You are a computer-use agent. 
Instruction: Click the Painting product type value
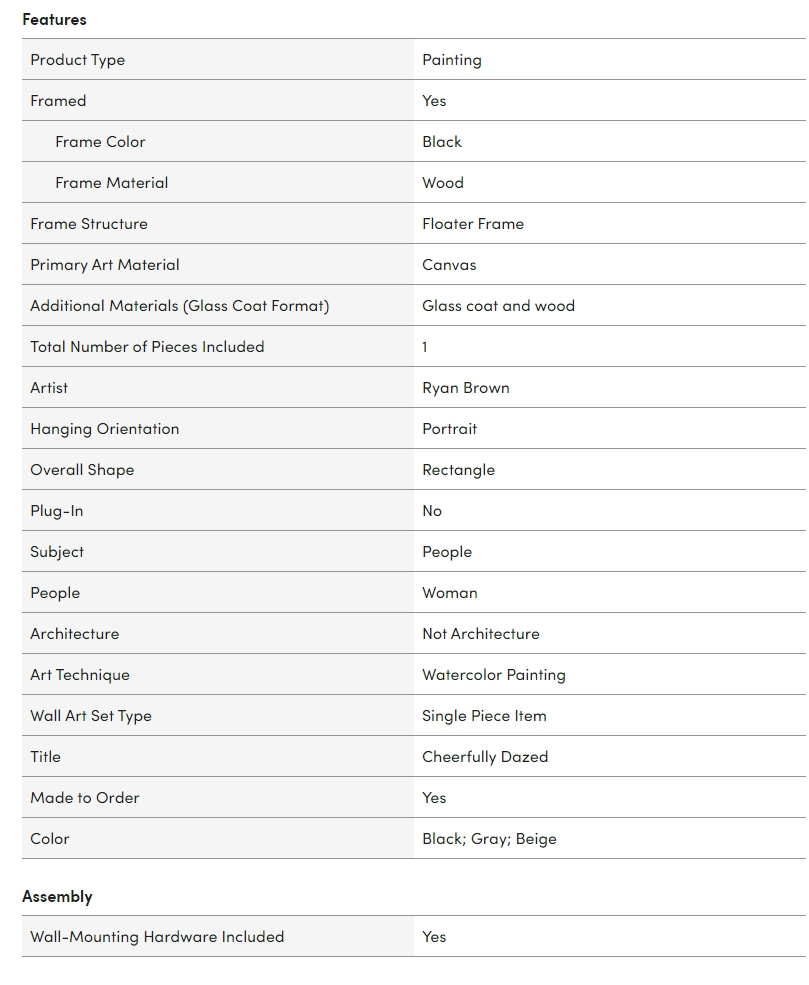[x=451, y=60]
